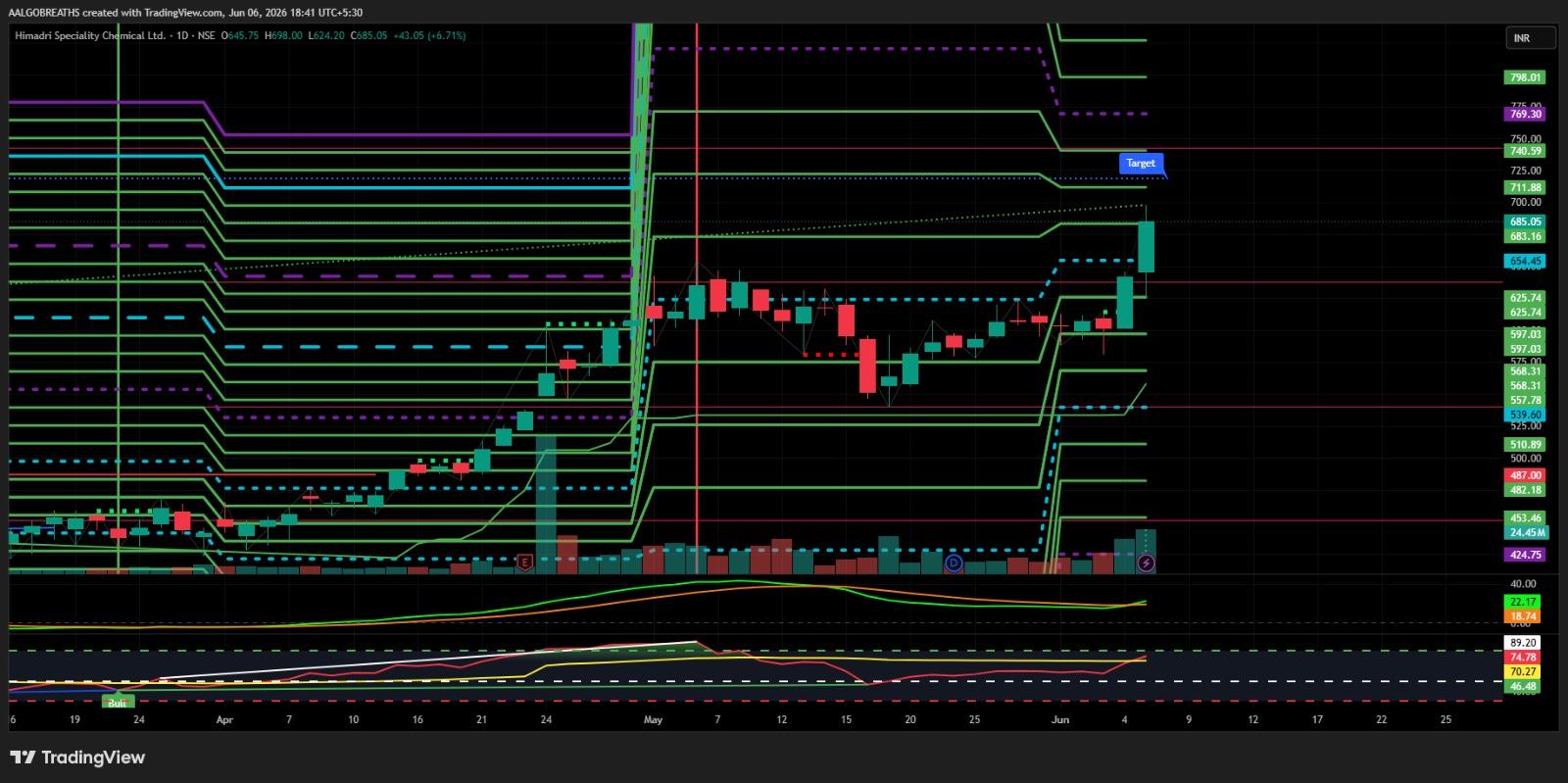This screenshot has height=783, width=1568.
Task: Click the TradingView logo
Action: [x=77, y=758]
